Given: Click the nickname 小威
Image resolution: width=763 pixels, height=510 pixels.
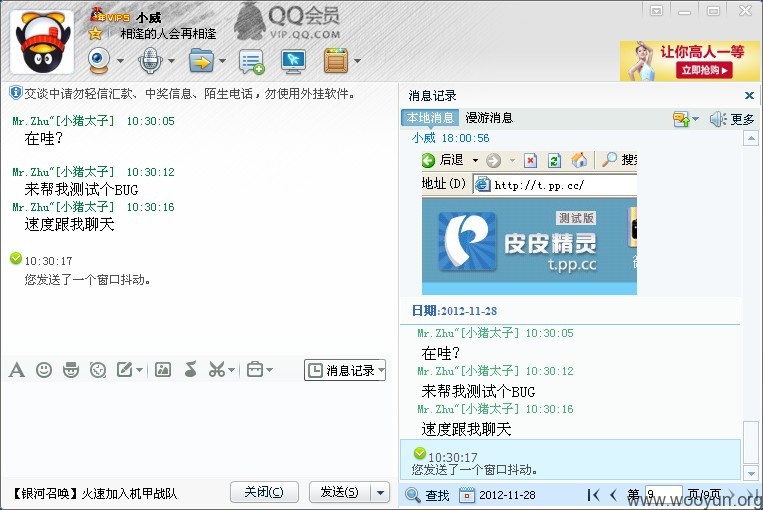Looking at the screenshot, I should click(x=148, y=18).
